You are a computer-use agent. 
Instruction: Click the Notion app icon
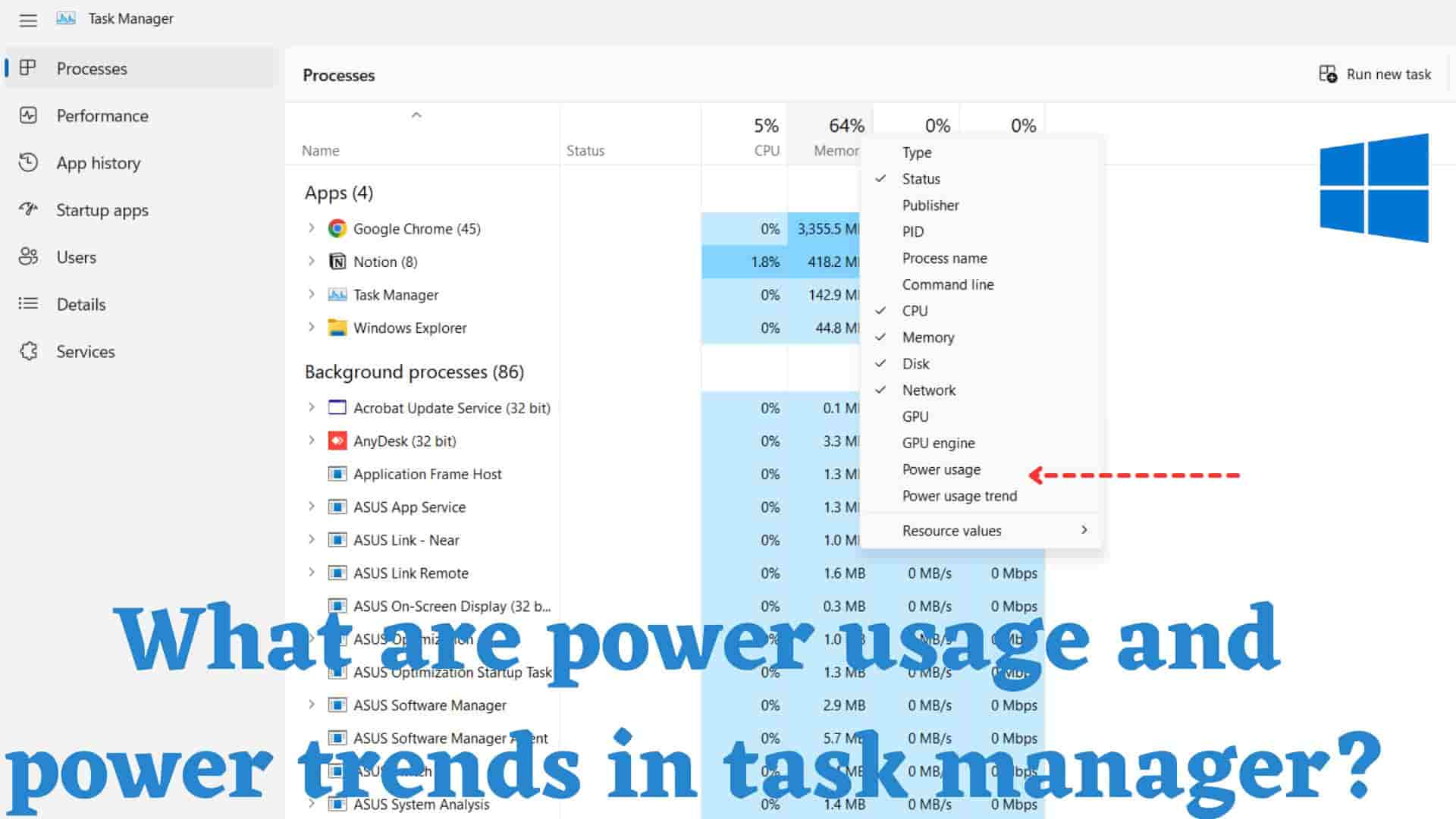(x=337, y=262)
